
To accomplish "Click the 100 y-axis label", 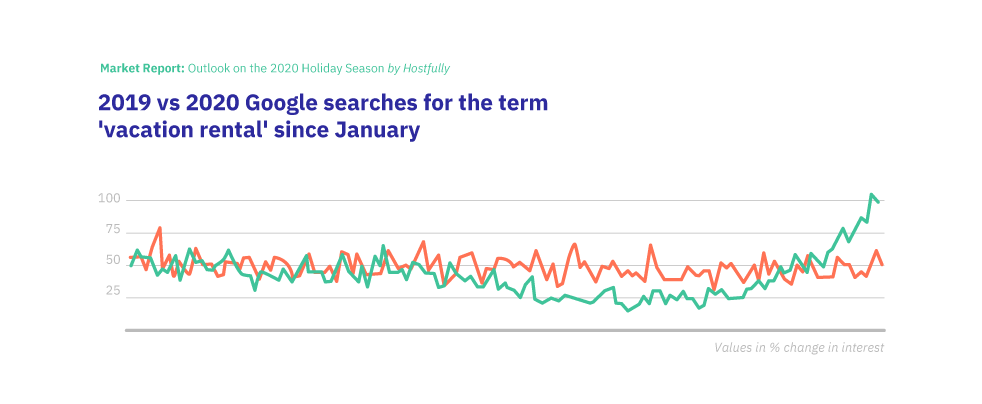I will [109, 200].
